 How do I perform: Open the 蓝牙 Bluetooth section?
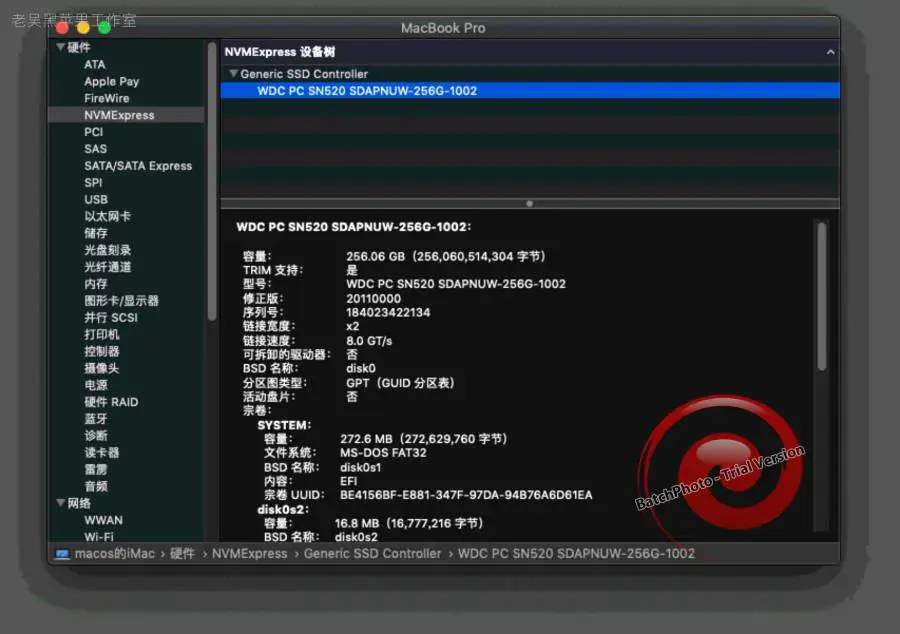[96, 419]
